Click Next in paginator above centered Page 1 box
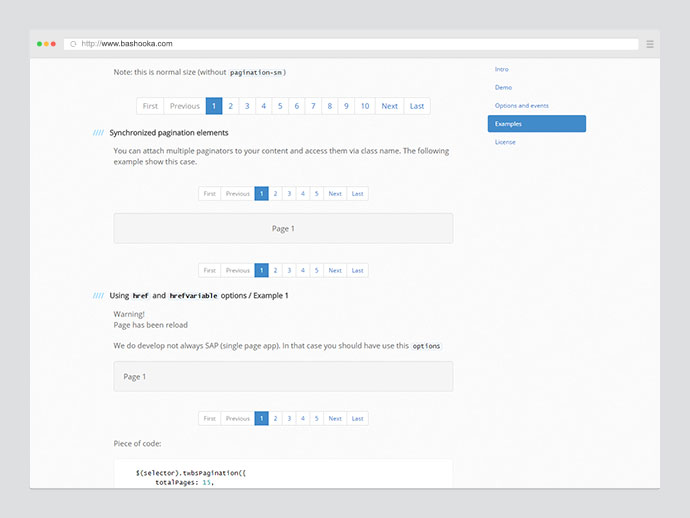The image size is (690, 518). pos(335,194)
